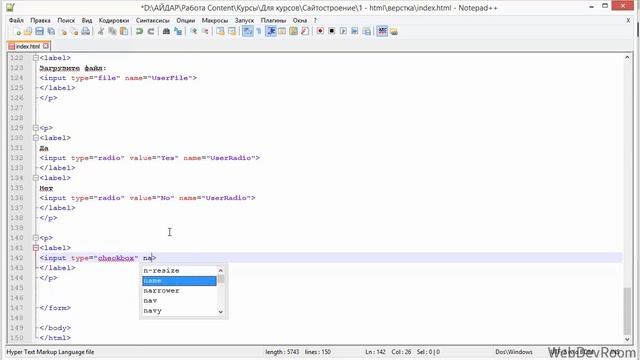The width and height of the screenshot is (640, 360).
Task: Select the index.html document tab
Action: pyautogui.click(x=28, y=46)
